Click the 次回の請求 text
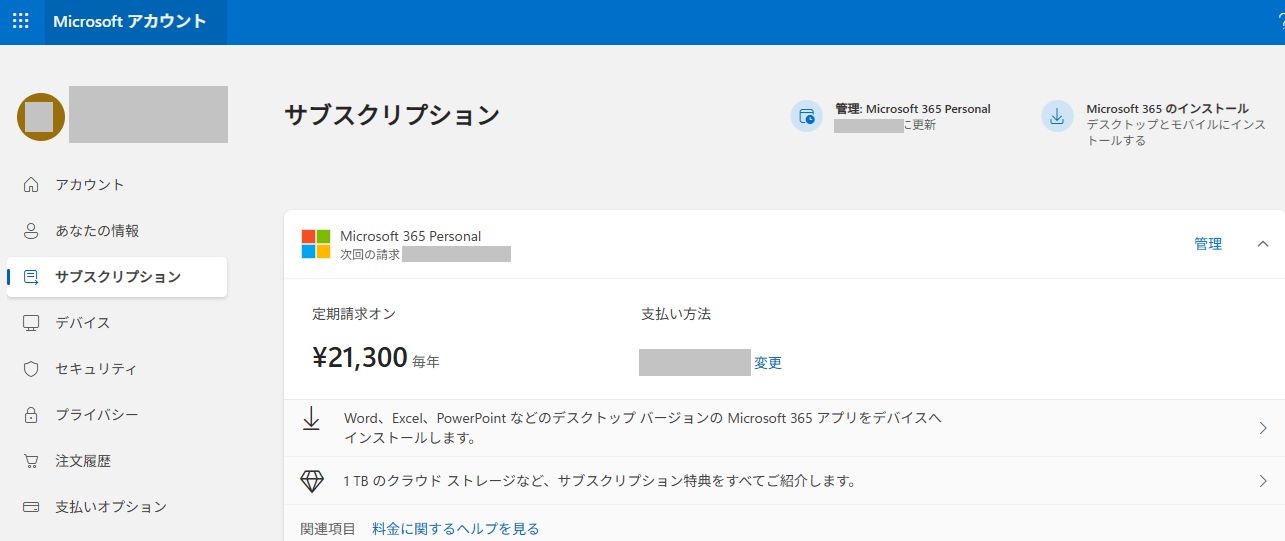The image size is (1285, 541). click(x=370, y=255)
